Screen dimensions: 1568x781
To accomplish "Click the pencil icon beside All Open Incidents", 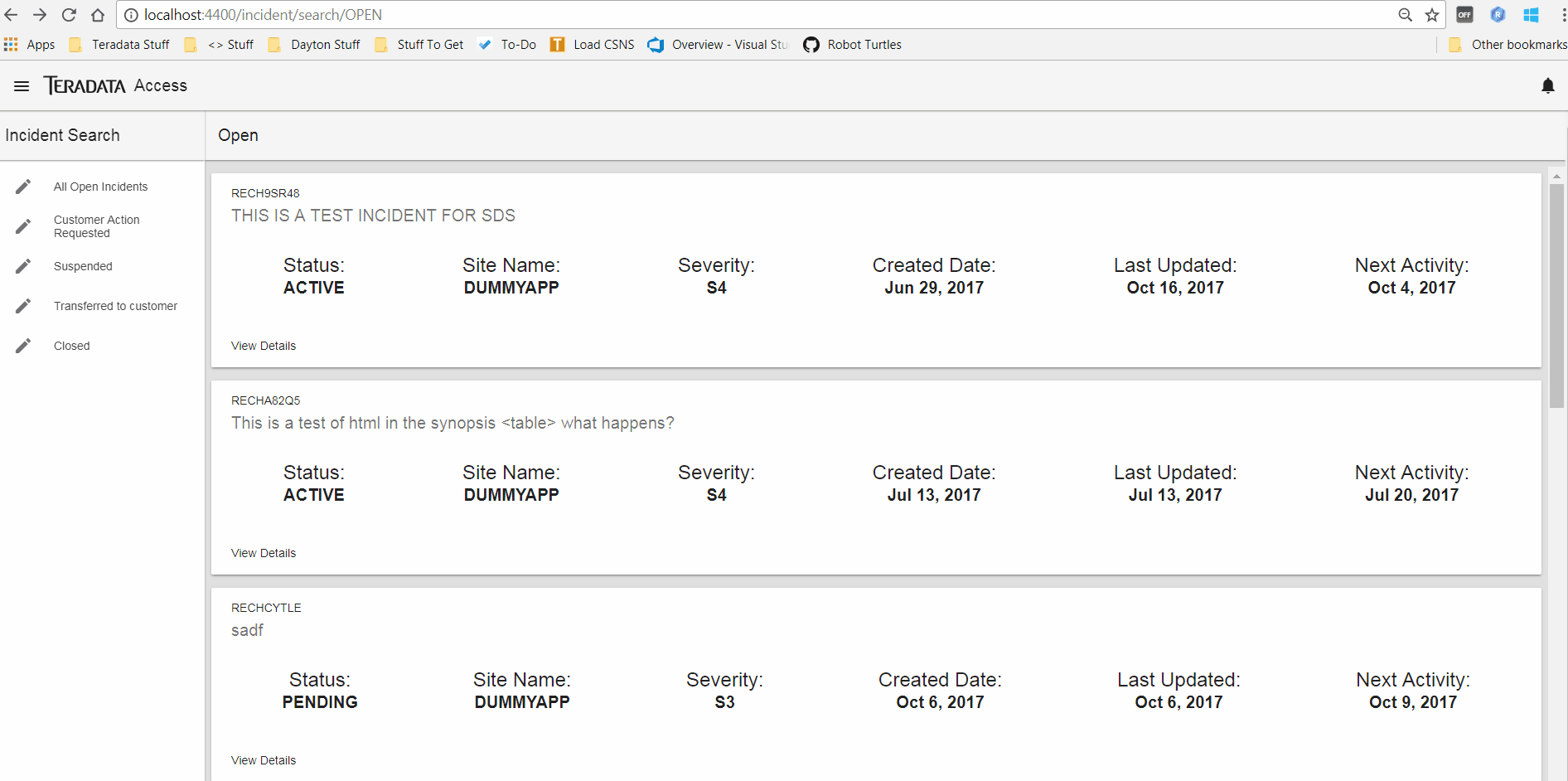I will [23, 187].
